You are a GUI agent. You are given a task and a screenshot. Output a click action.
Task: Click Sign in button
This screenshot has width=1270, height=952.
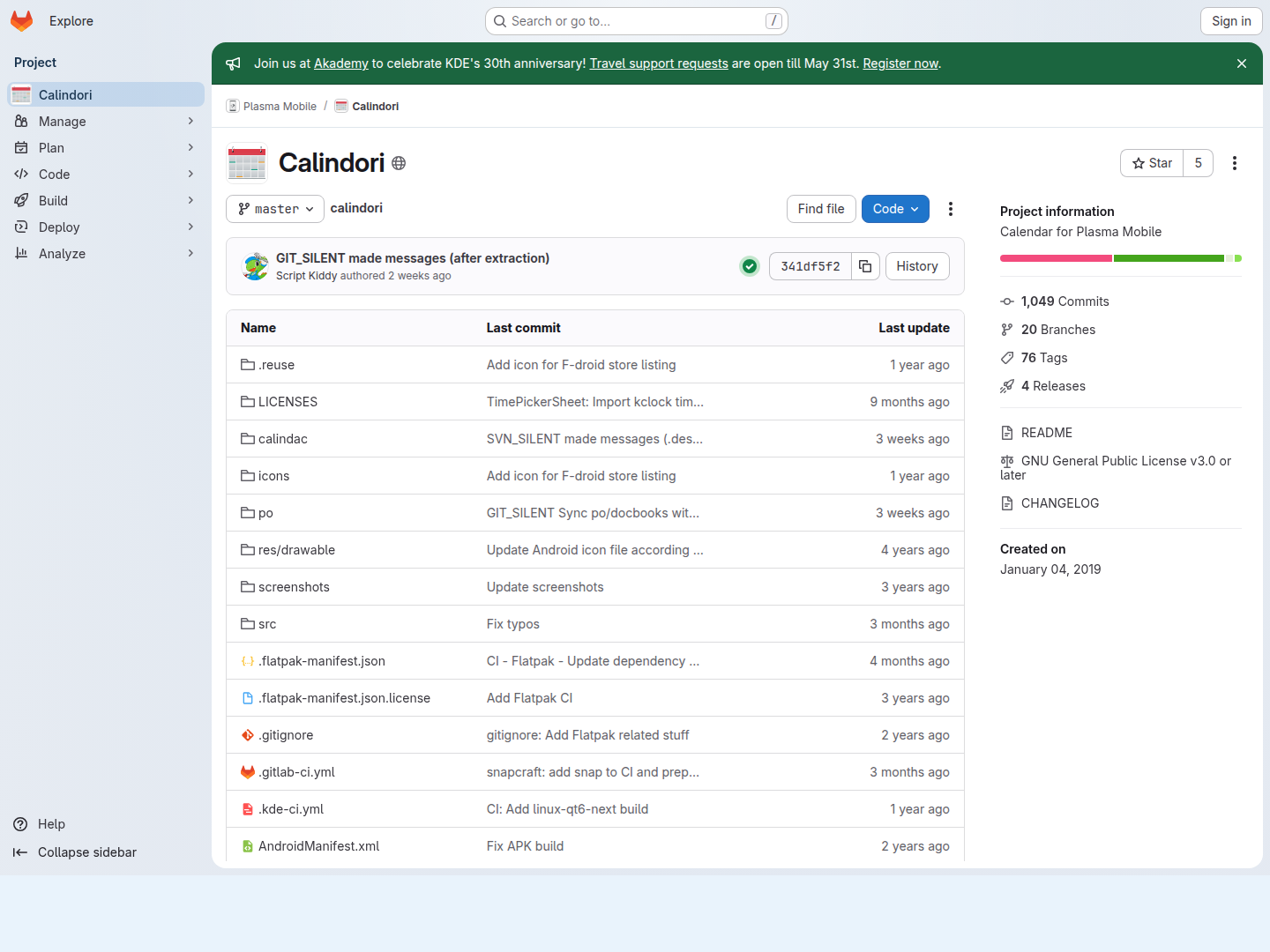tap(1231, 21)
